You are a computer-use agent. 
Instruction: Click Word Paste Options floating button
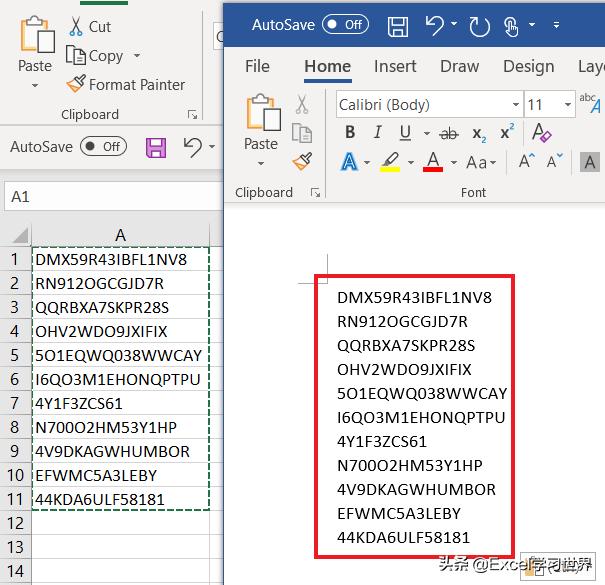click(557, 566)
